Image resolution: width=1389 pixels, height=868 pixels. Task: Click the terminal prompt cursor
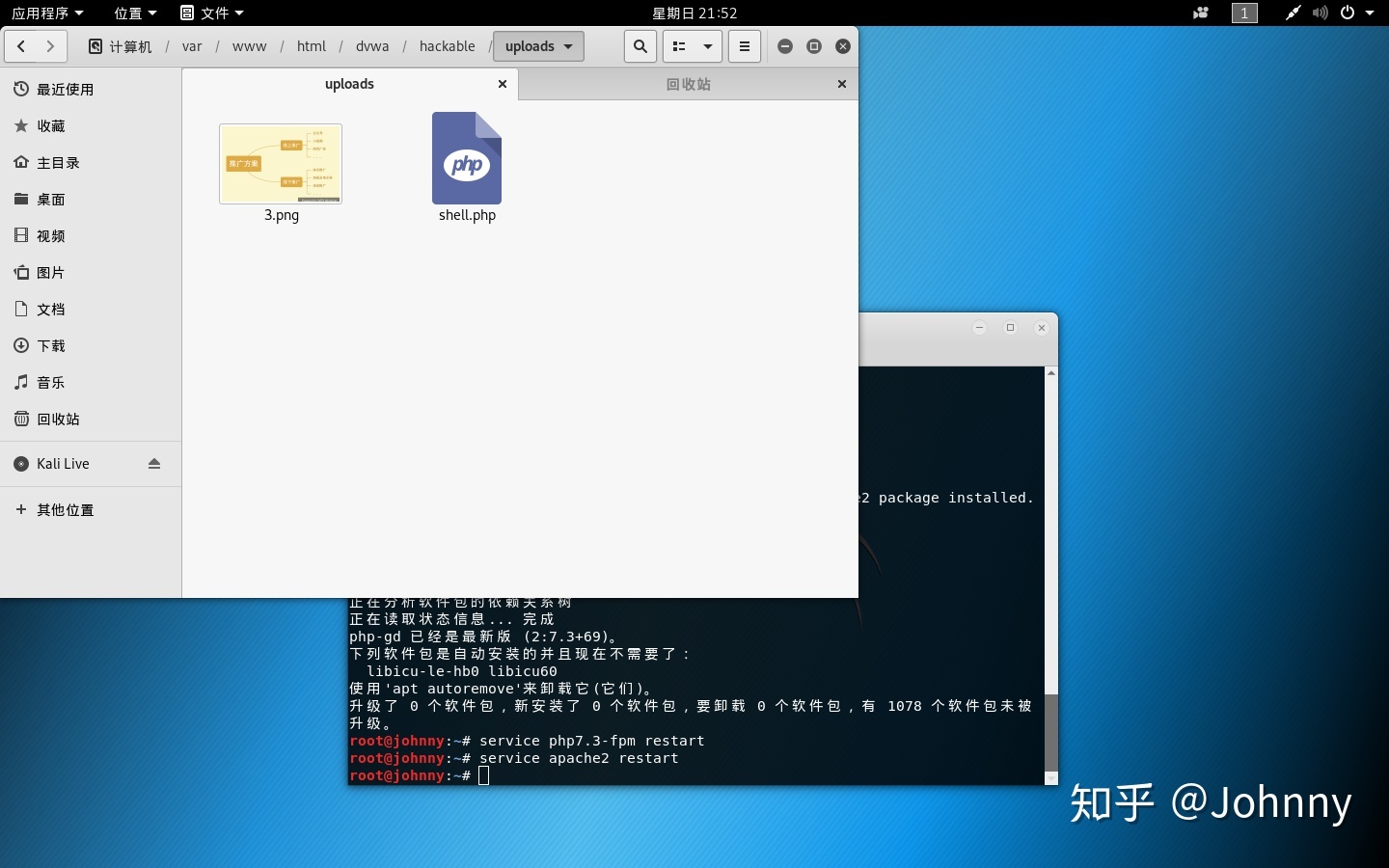click(484, 775)
